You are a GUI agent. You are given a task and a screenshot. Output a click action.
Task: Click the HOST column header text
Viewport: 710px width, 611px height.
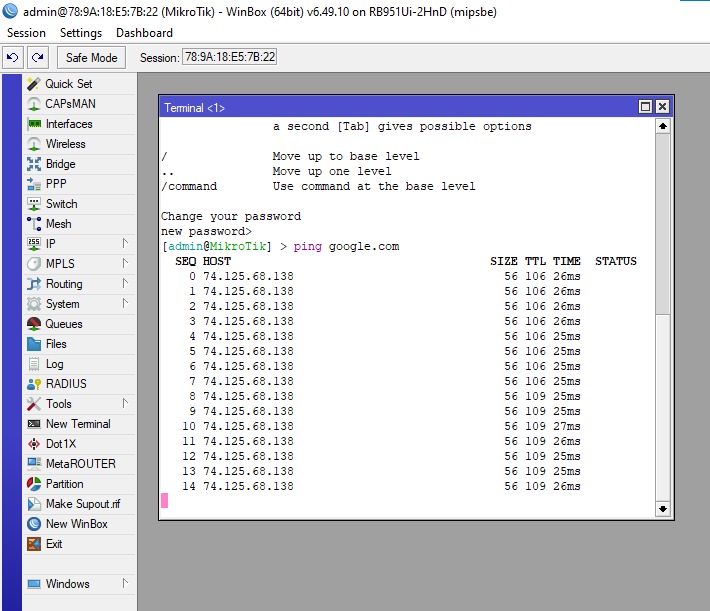216,261
